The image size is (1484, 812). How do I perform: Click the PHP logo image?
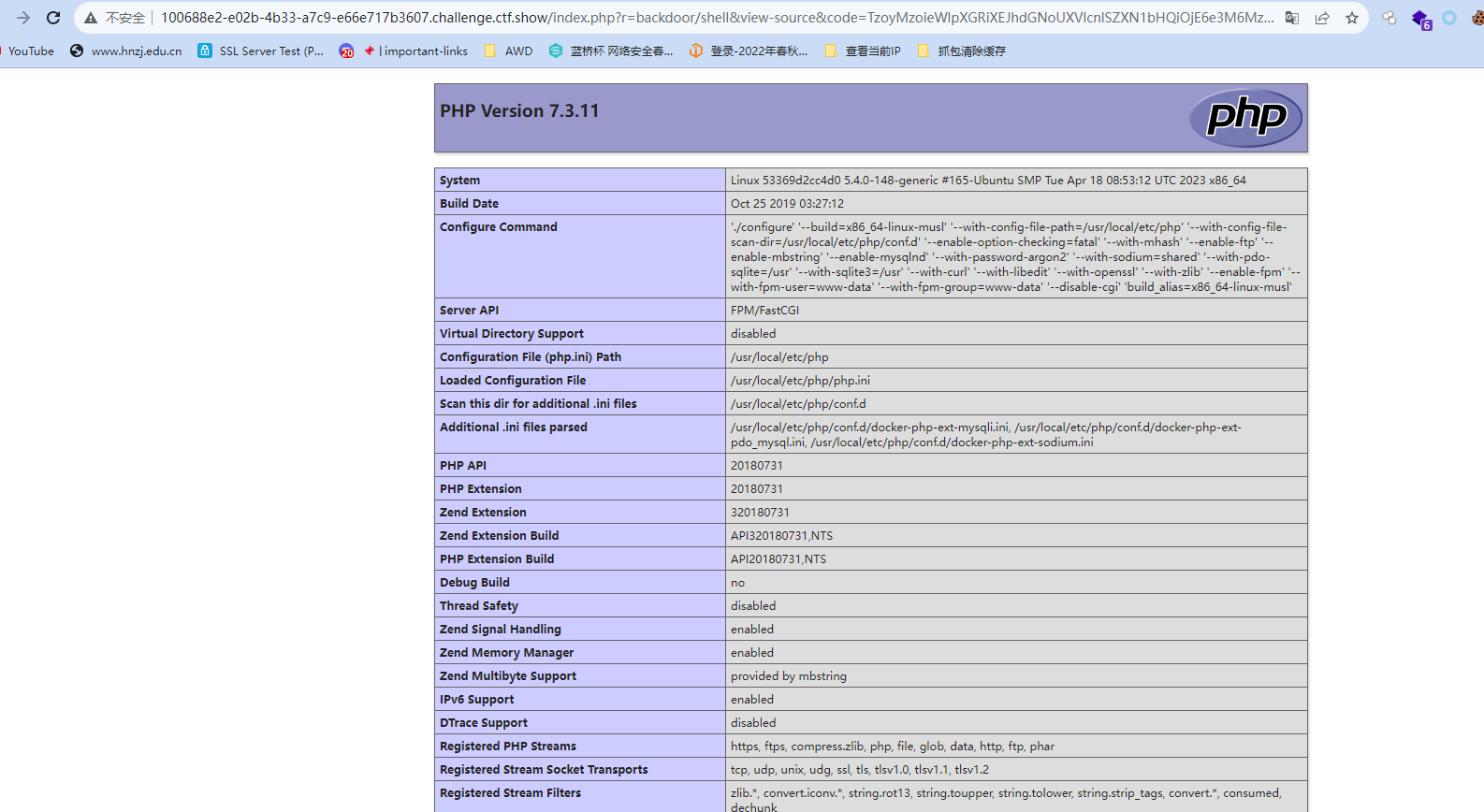tap(1245, 118)
